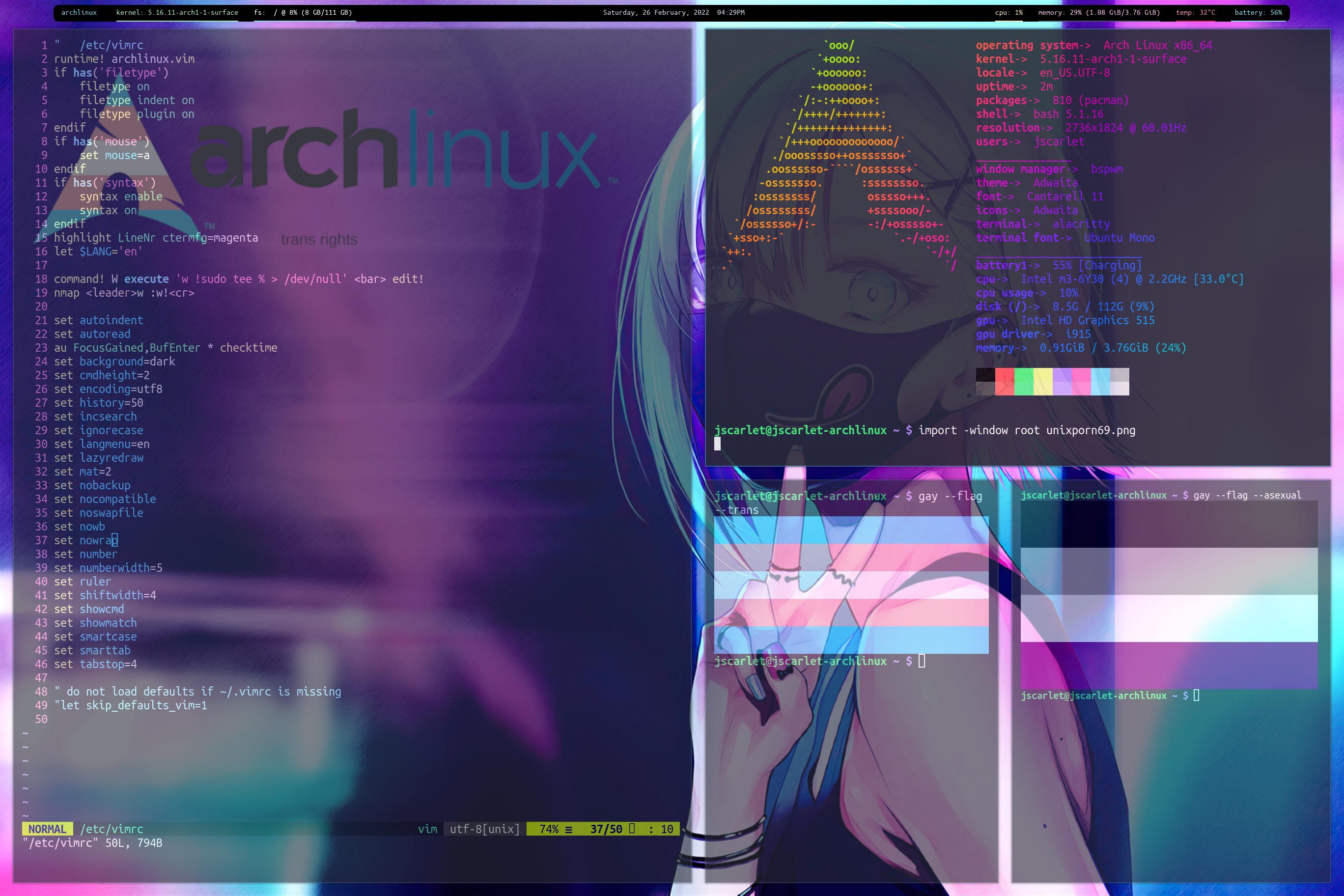Click the 37/50 line position indicator
Screen dimensions: 1344x896
pyautogui.click(x=606, y=829)
